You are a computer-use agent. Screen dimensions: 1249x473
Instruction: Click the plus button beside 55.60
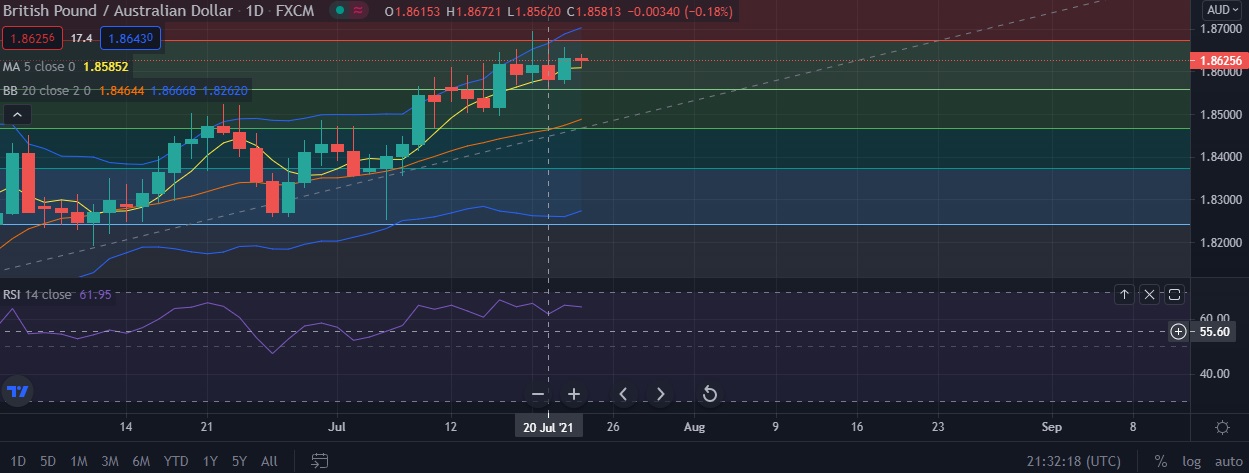coord(1178,331)
